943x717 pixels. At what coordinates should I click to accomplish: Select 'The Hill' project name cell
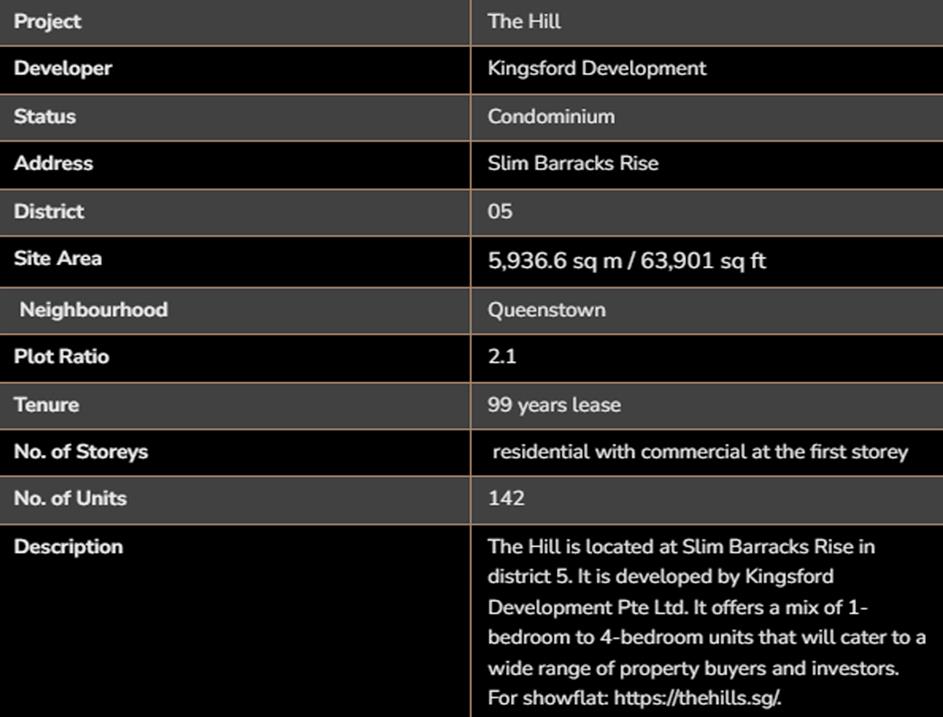[x=524, y=21]
